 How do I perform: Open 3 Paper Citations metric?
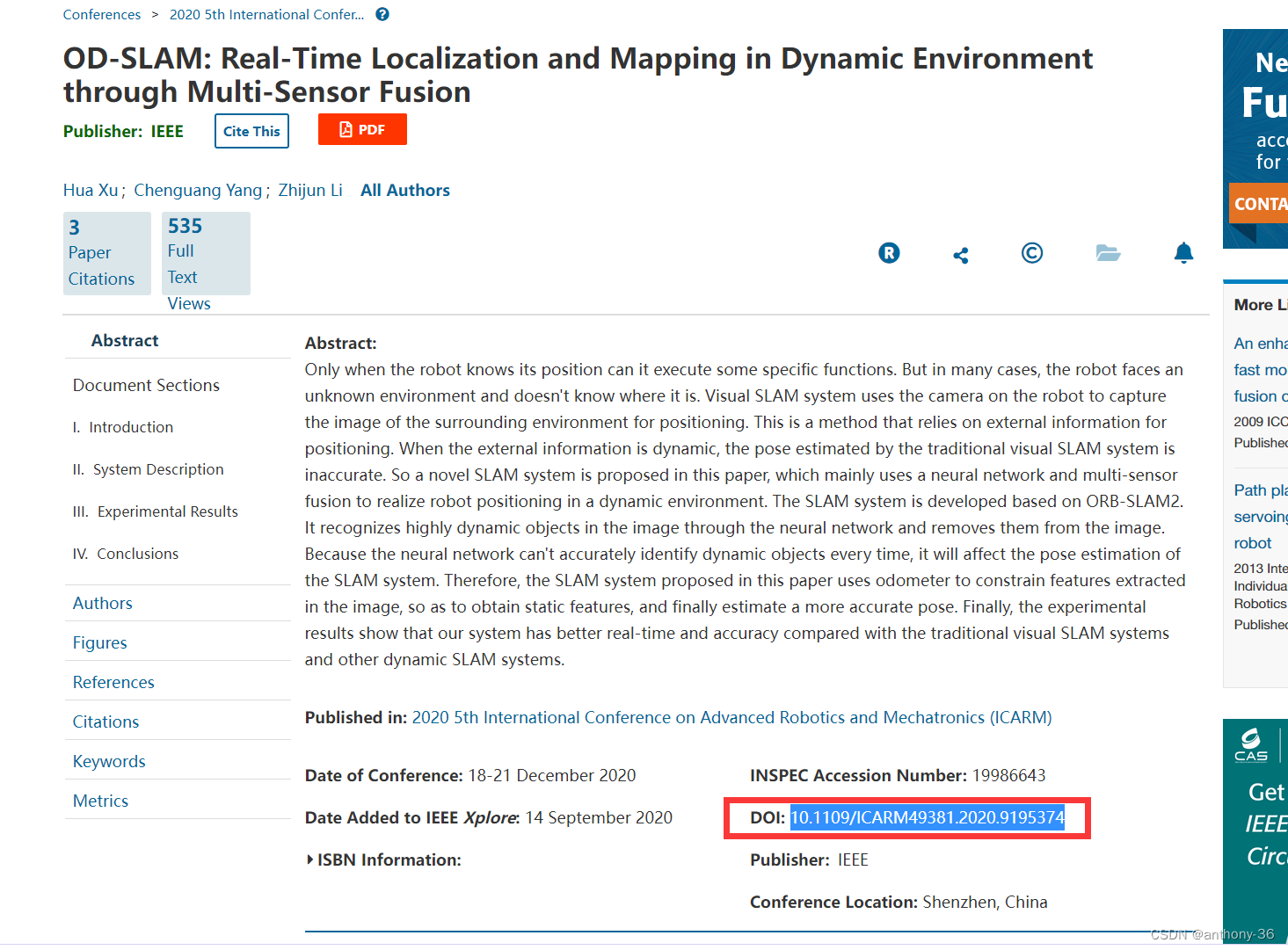coord(106,253)
